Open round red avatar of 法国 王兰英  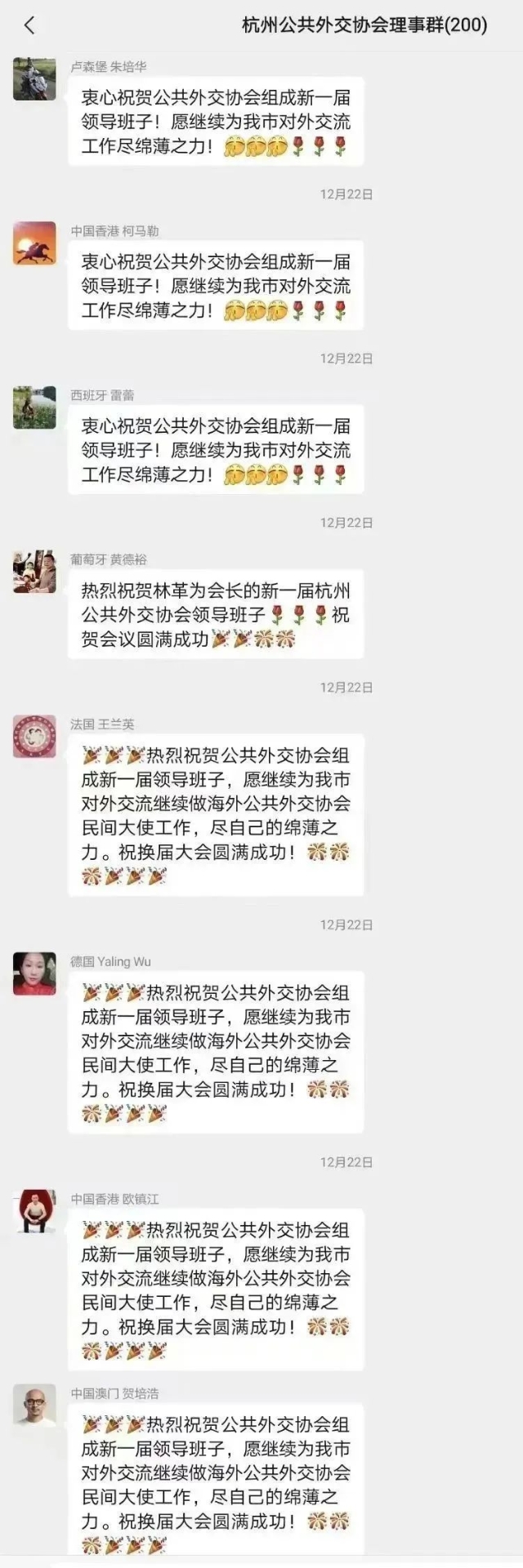35,737
